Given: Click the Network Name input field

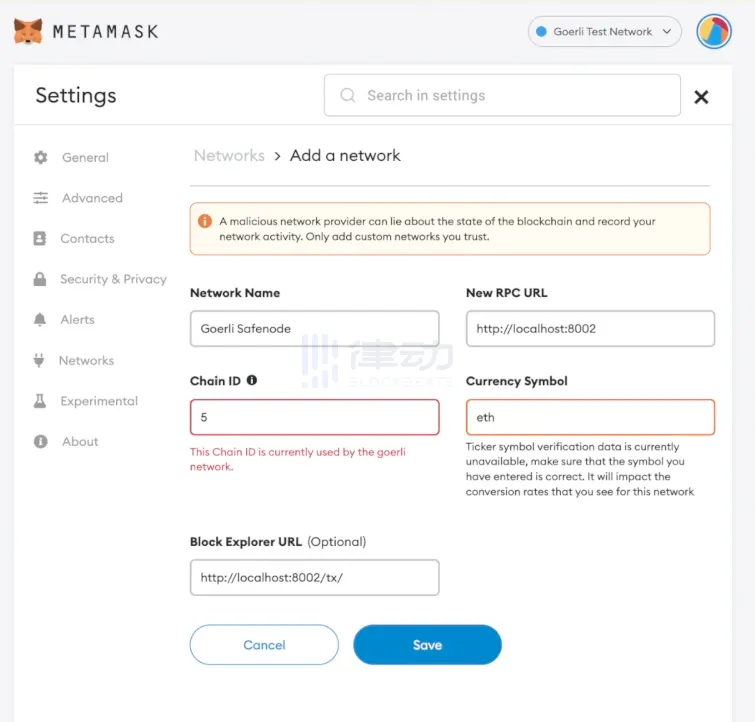Looking at the screenshot, I should [x=314, y=328].
